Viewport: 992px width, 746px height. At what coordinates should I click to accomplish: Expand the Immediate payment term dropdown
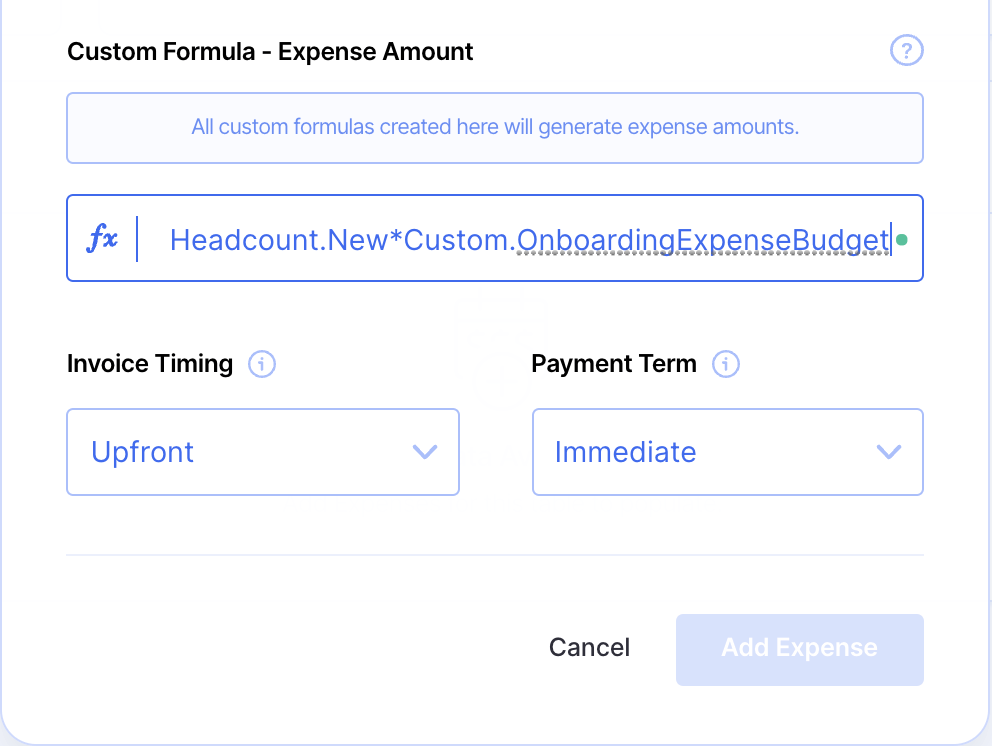click(x=727, y=452)
